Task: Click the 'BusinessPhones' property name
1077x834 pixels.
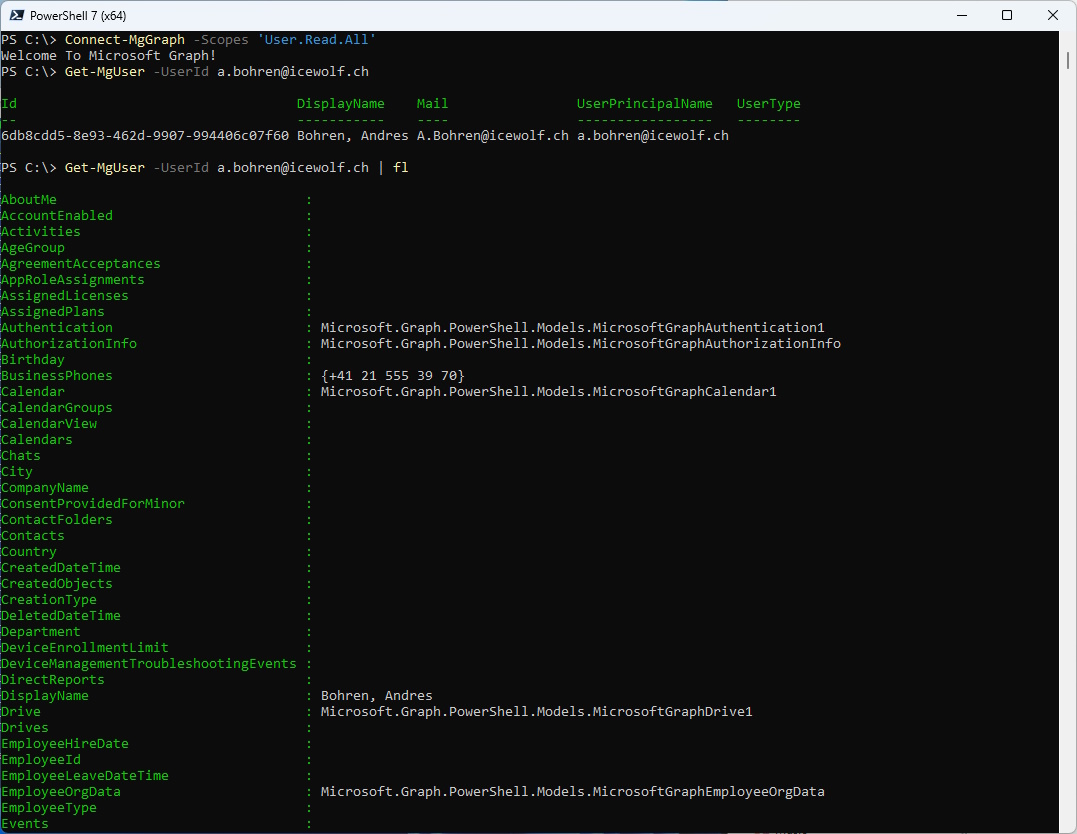Action: [x=57, y=376]
